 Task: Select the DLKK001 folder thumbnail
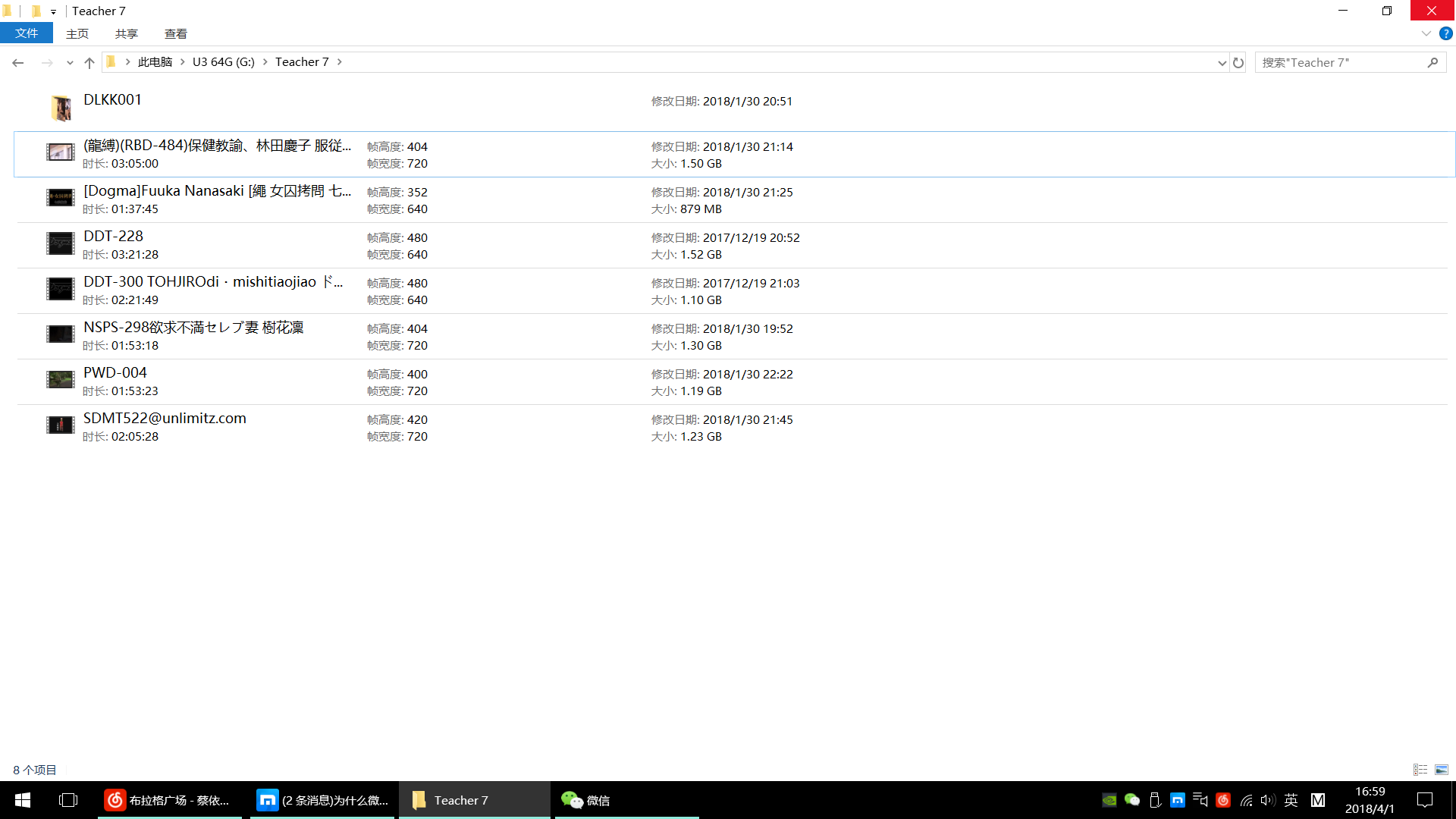point(61,108)
